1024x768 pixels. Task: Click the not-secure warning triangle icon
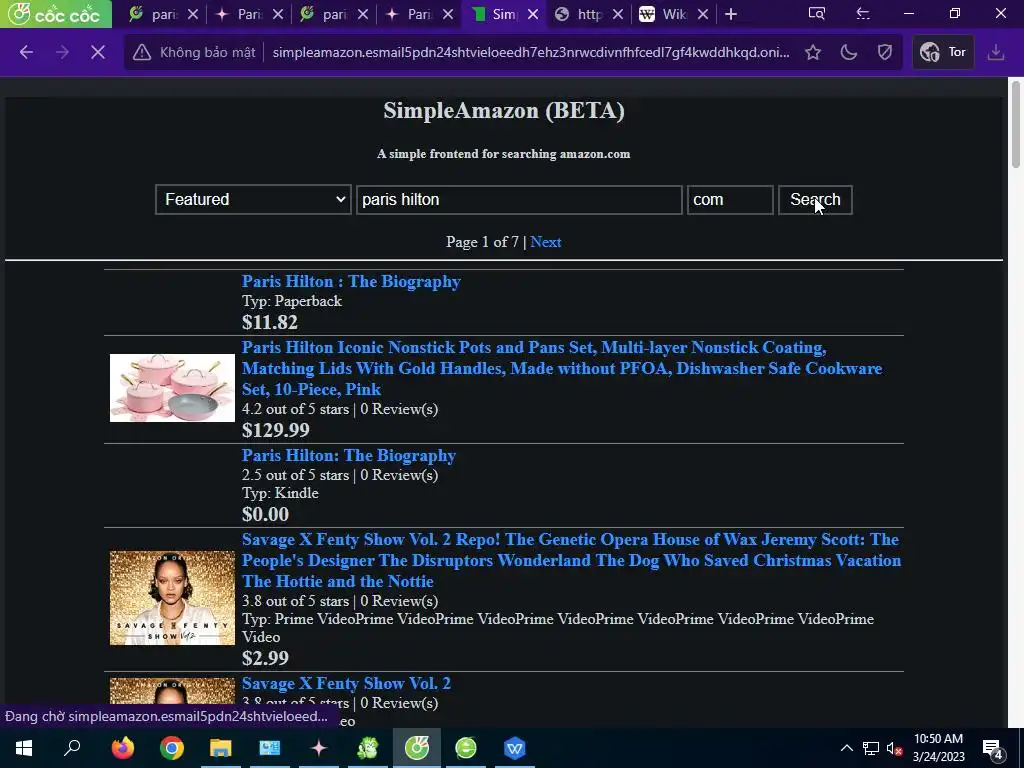click(142, 52)
